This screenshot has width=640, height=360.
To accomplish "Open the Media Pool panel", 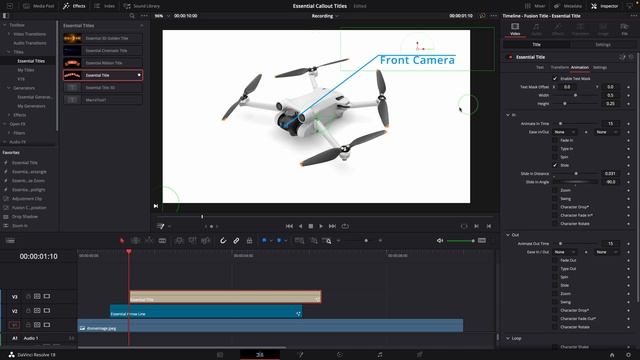I will (39, 6).
